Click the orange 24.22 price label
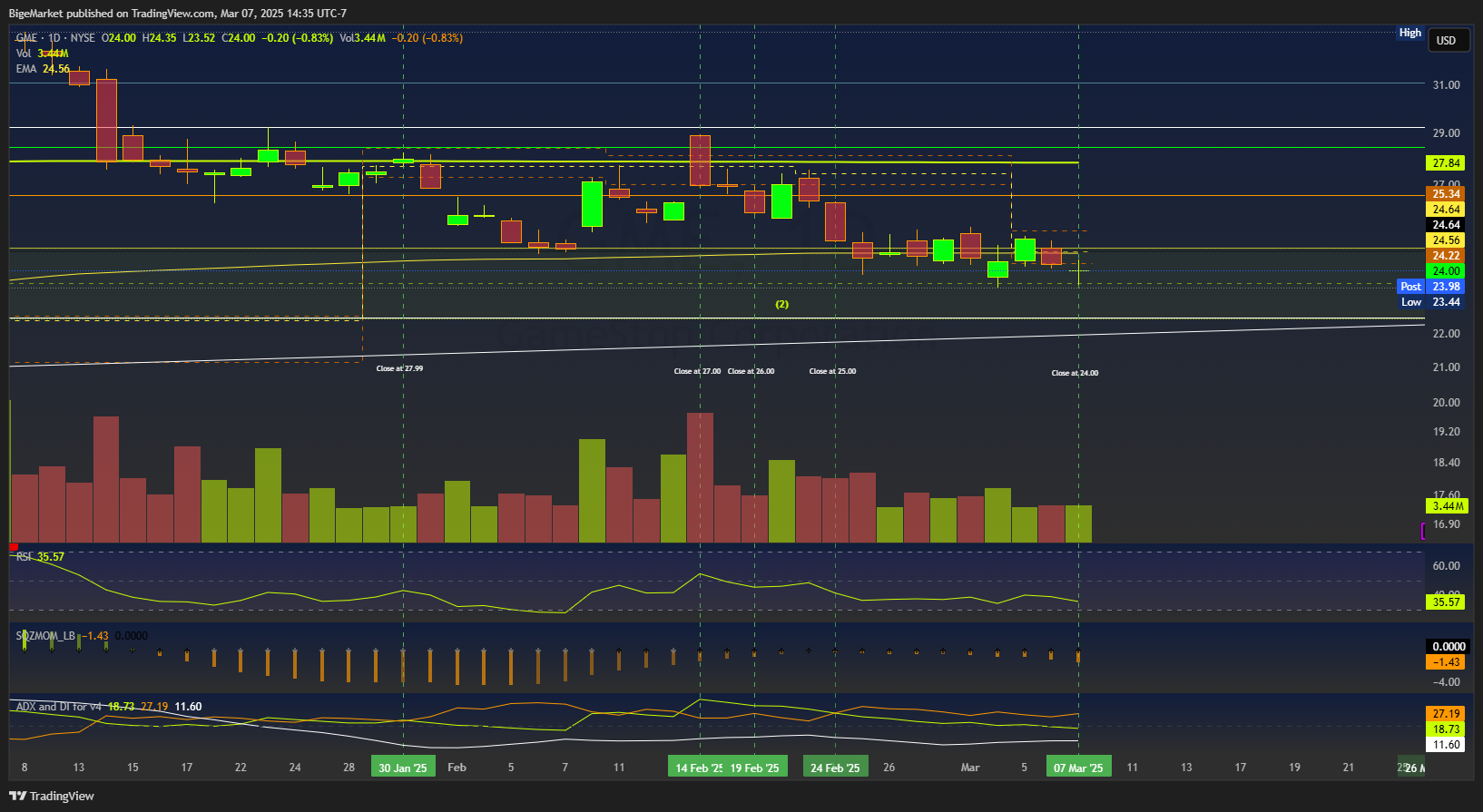1483x812 pixels. [x=1446, y=256]
